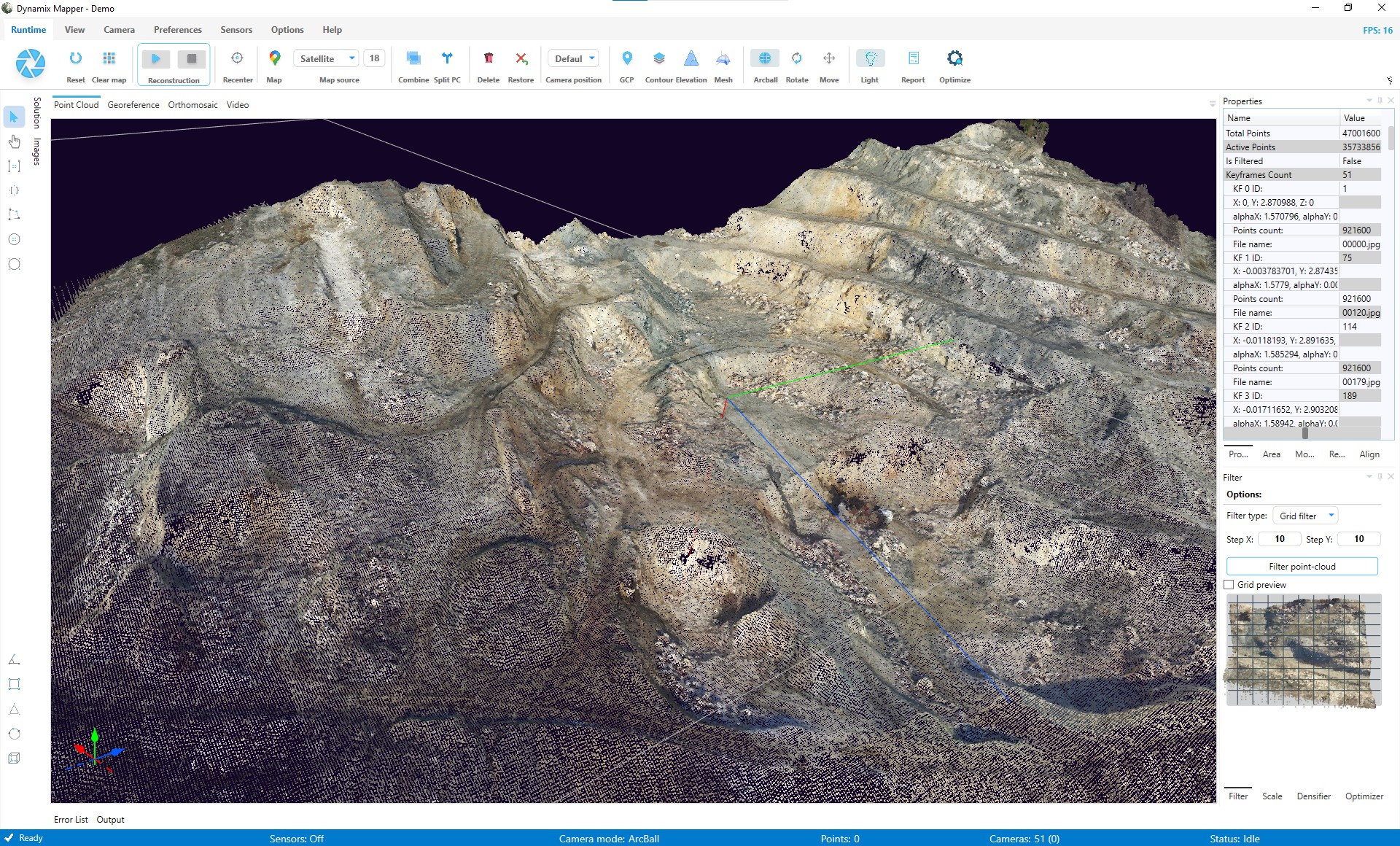Viewport: 1400px width, 846px height.
Task: Open the Grid filter type dropdown
Action: tap(1304, 515)
